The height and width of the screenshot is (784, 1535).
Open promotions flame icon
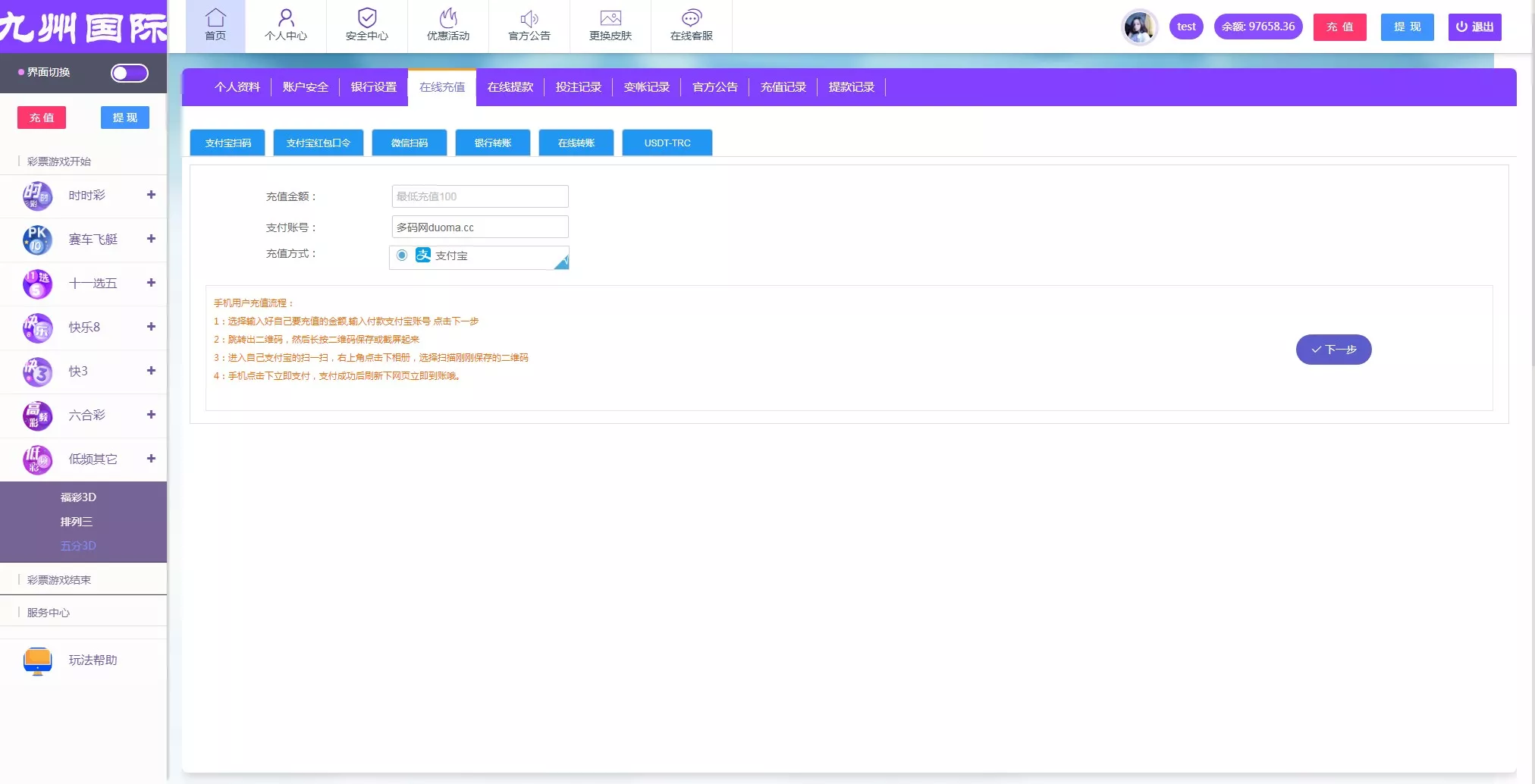(x=448, y=18)
